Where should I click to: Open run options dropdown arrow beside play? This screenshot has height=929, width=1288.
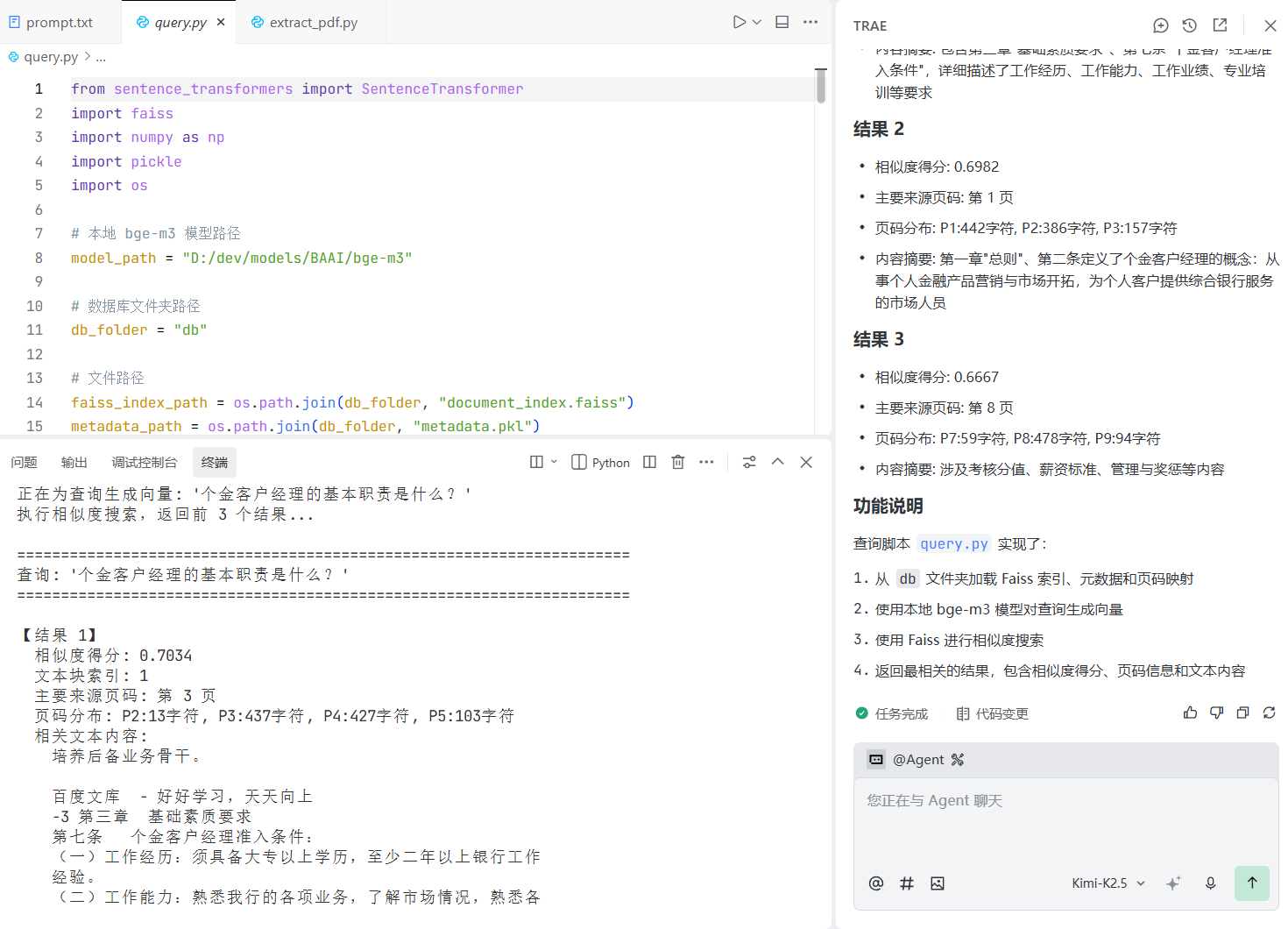[757, 22]
